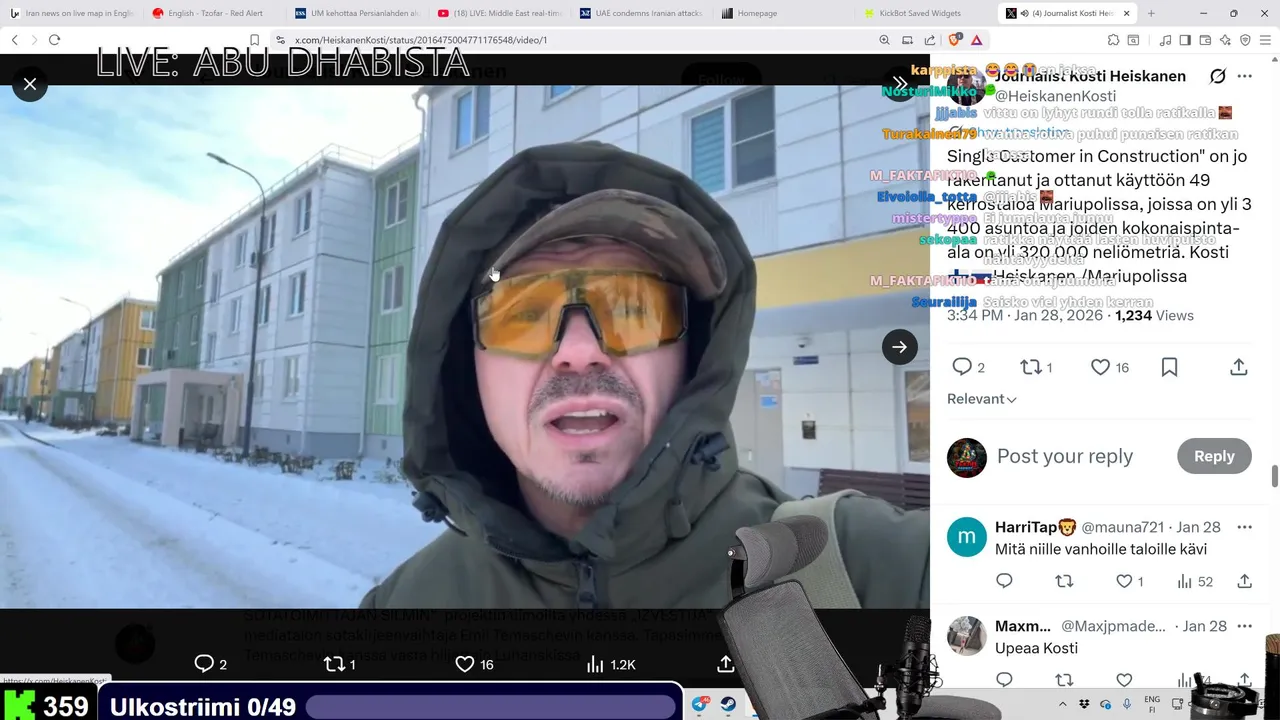Like the main post showing 16 likes
Viewport: 1280px width, 720px height.
pos(1109,367)
